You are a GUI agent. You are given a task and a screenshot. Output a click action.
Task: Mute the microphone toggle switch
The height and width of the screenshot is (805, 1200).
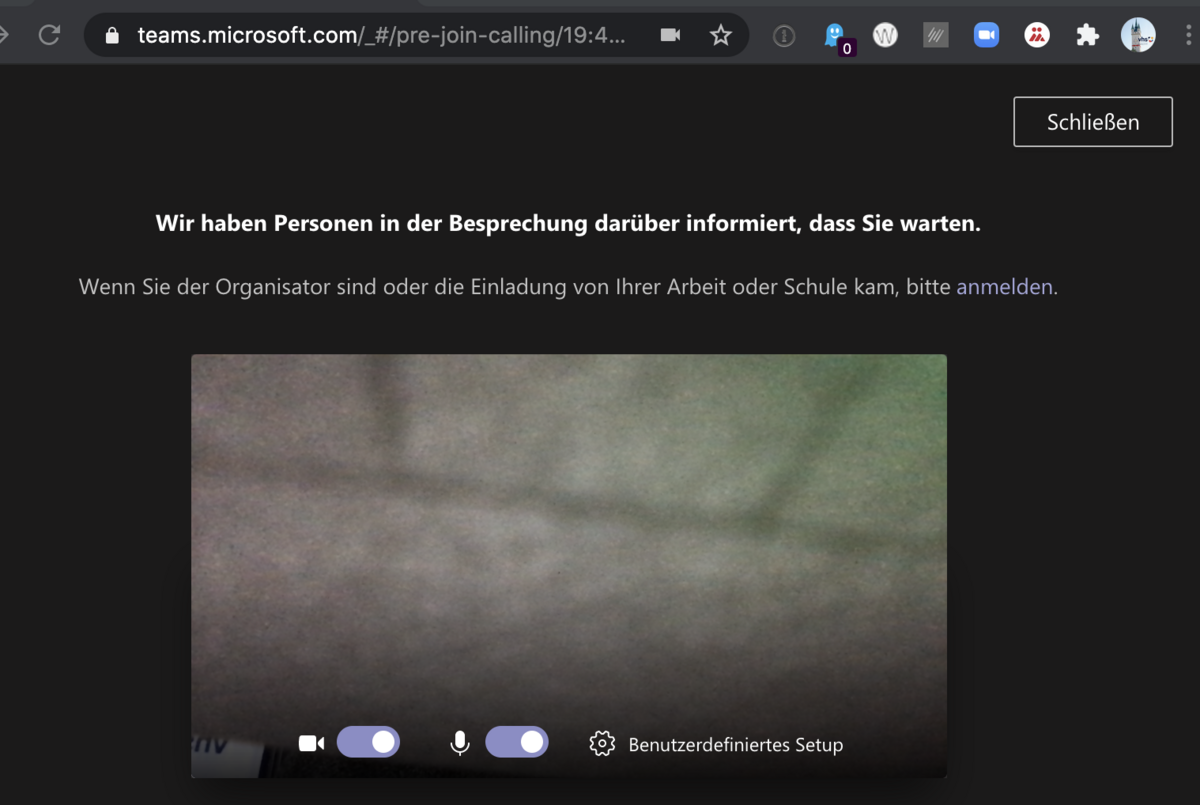click(x=517, y=742)
